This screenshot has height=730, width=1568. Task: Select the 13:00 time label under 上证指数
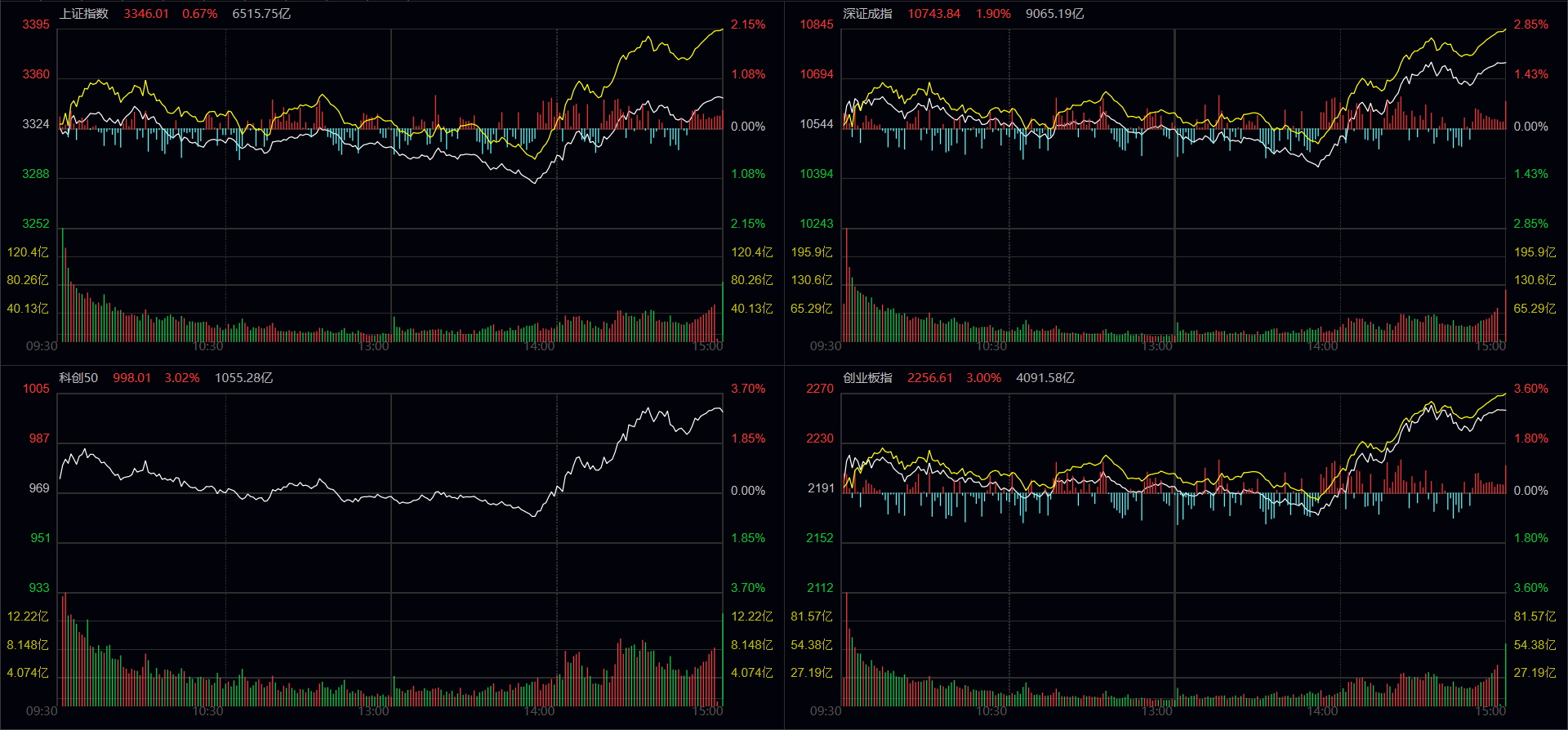click(374, 346)
